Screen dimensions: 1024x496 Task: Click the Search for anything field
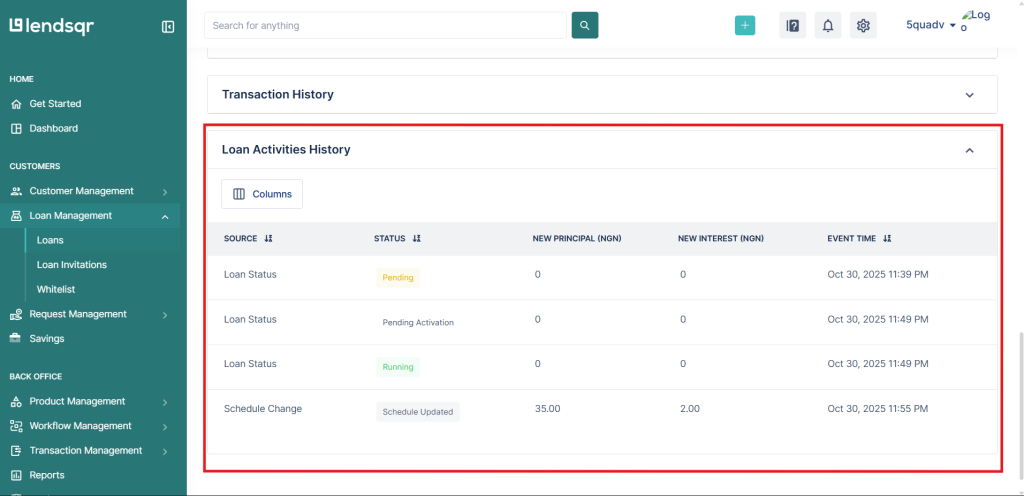tap(385, 25)
